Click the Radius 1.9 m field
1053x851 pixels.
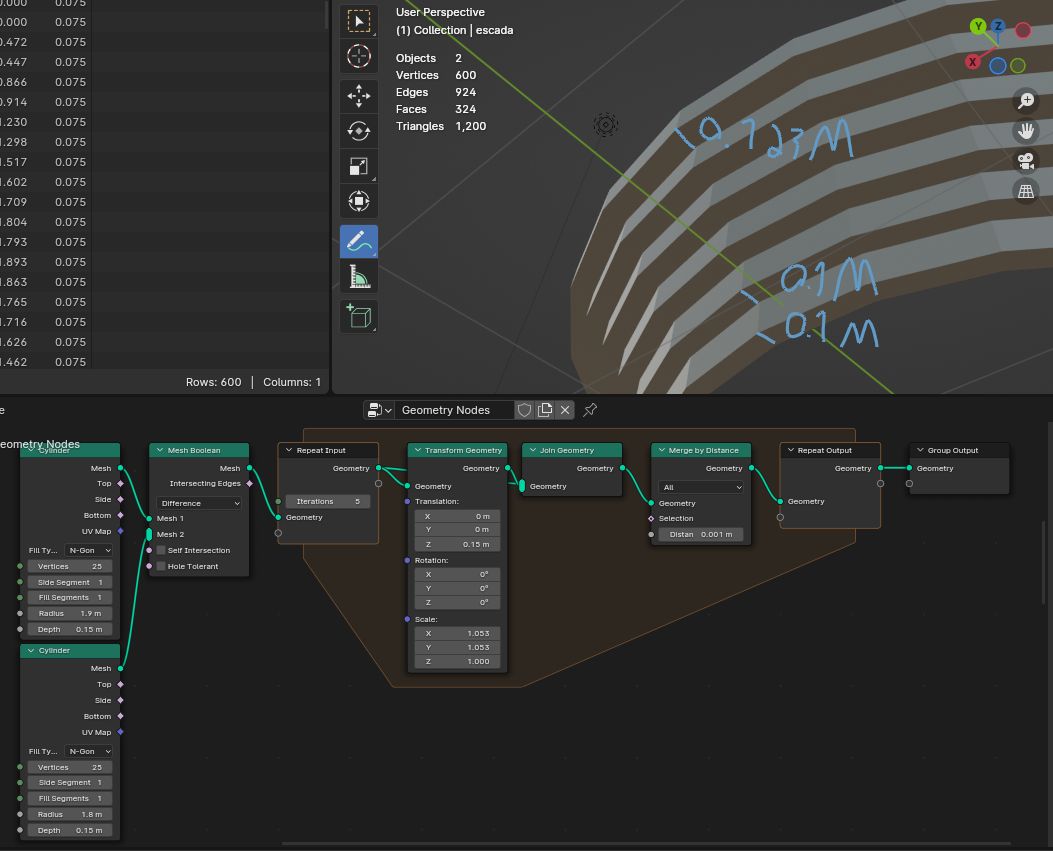click(70, 613)
